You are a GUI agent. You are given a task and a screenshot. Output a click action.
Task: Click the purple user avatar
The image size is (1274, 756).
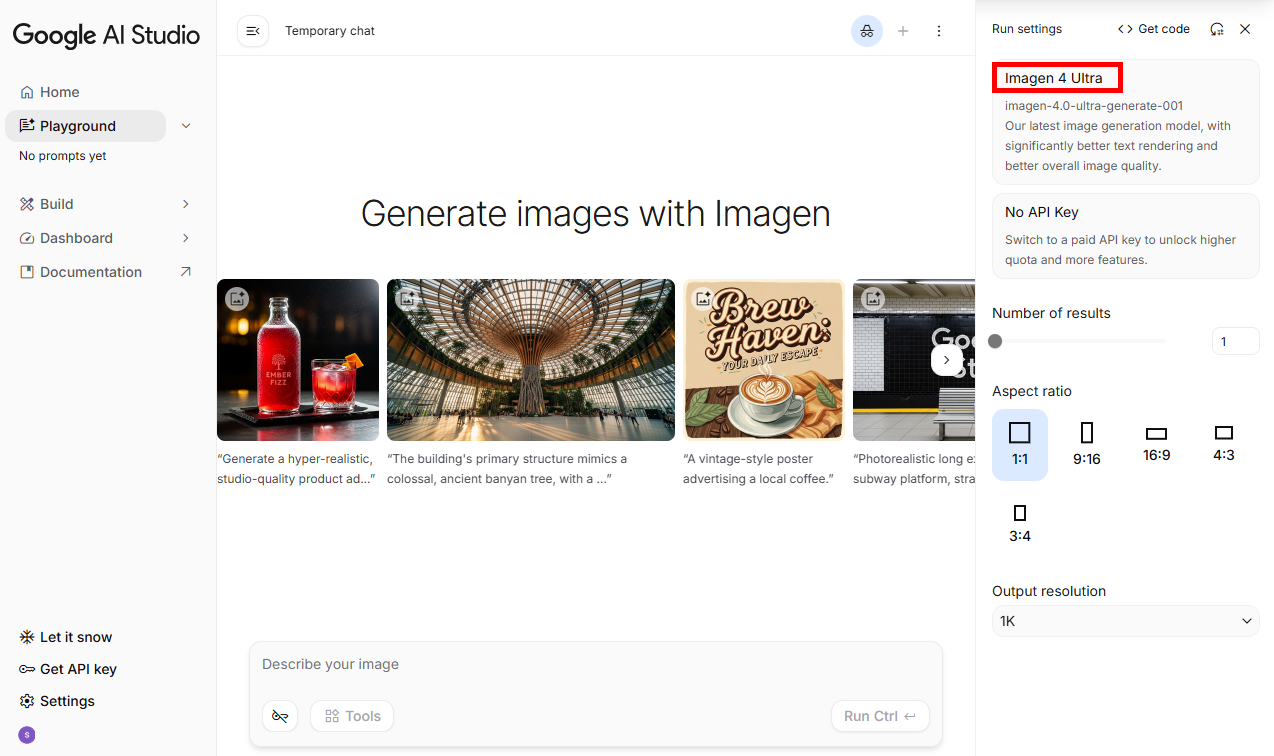(27, 735)
